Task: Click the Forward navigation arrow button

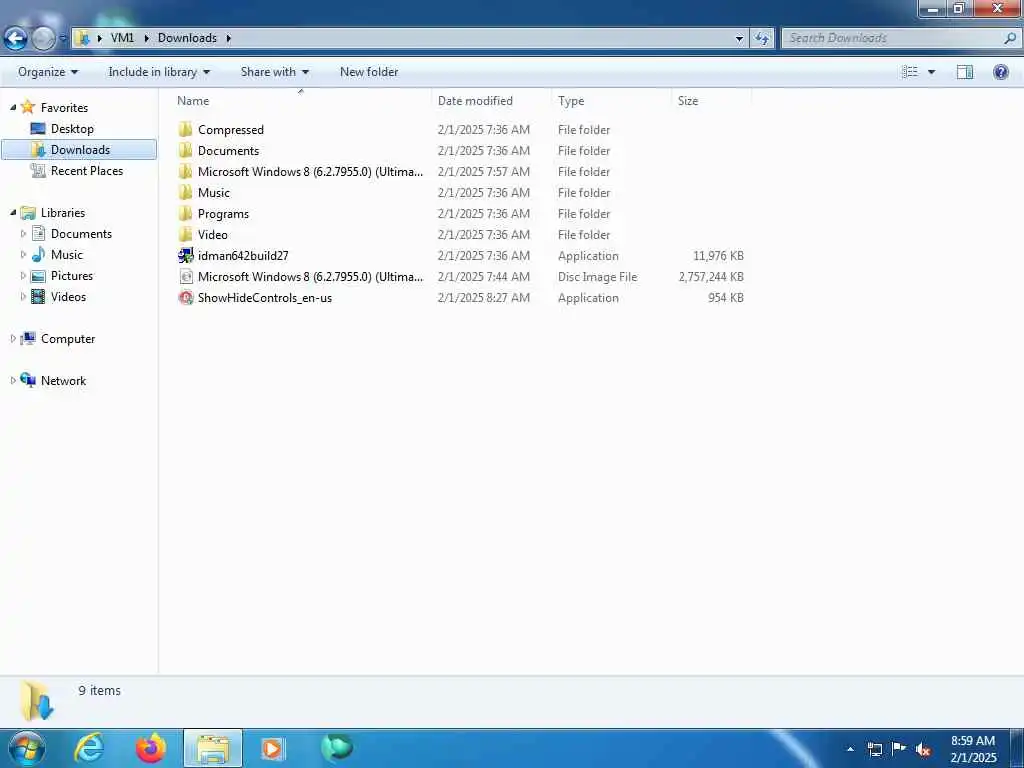Action: 43,39
